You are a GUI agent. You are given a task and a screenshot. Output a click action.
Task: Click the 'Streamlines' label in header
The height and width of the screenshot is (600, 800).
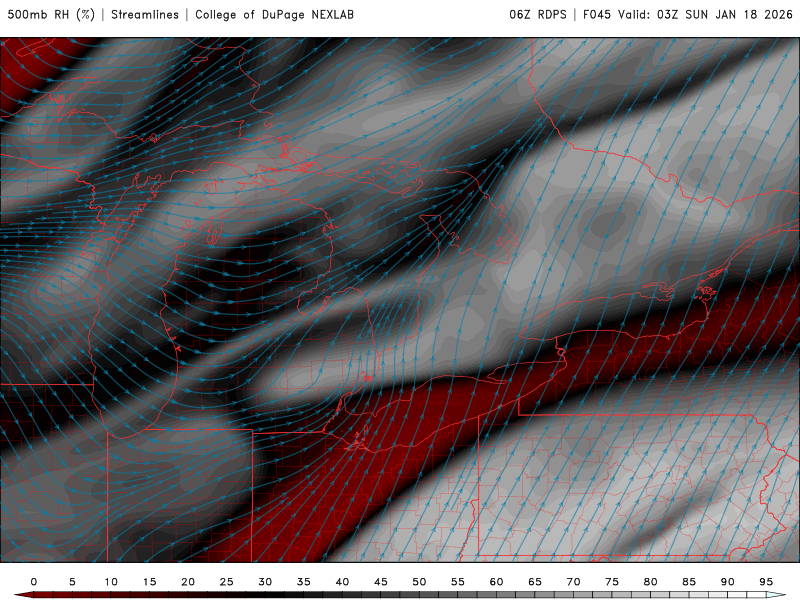pyautogui.click(x=145, y=14)
